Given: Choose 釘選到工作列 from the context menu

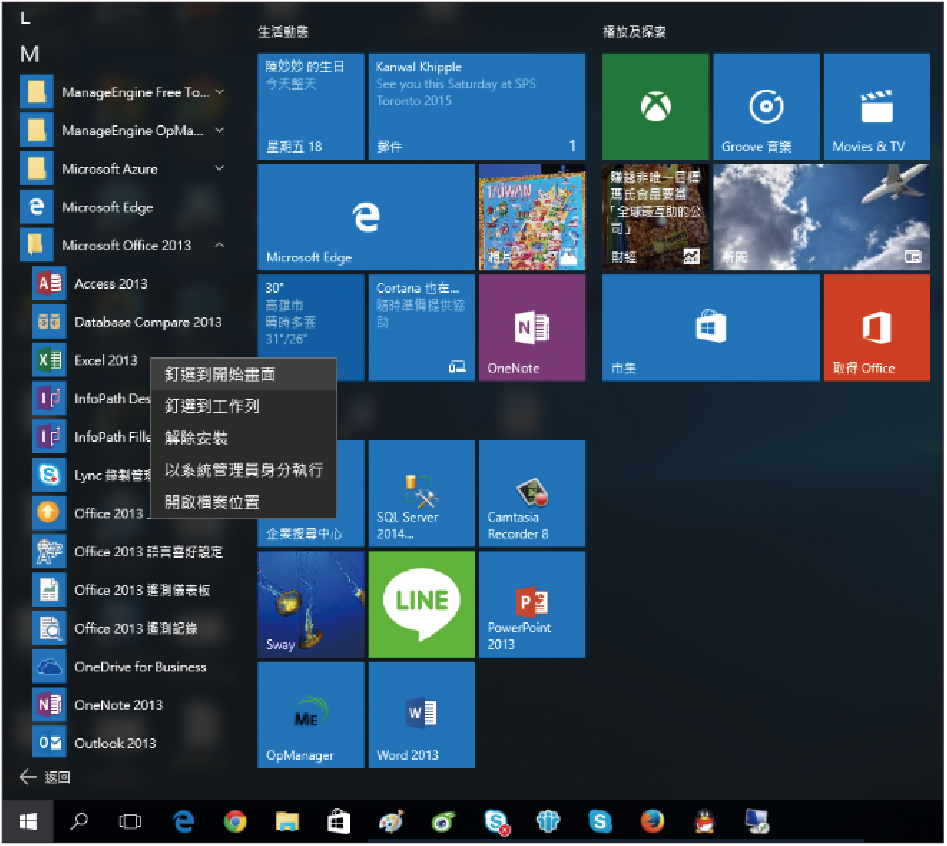Looking at the screenshot, I should [243, 406].
